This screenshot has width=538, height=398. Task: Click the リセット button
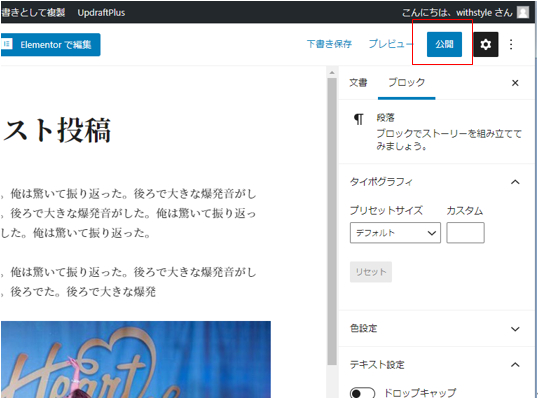[371, 272]
